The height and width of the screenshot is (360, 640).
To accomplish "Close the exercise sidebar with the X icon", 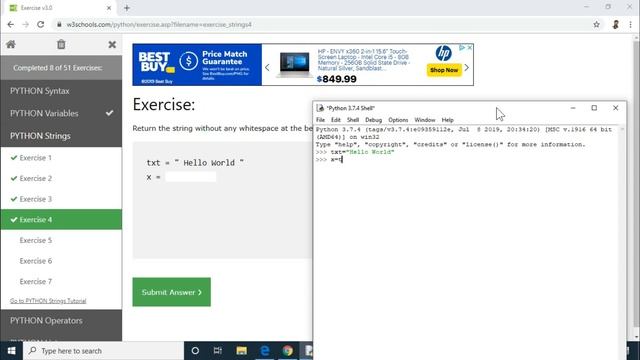I will [112, 44].
